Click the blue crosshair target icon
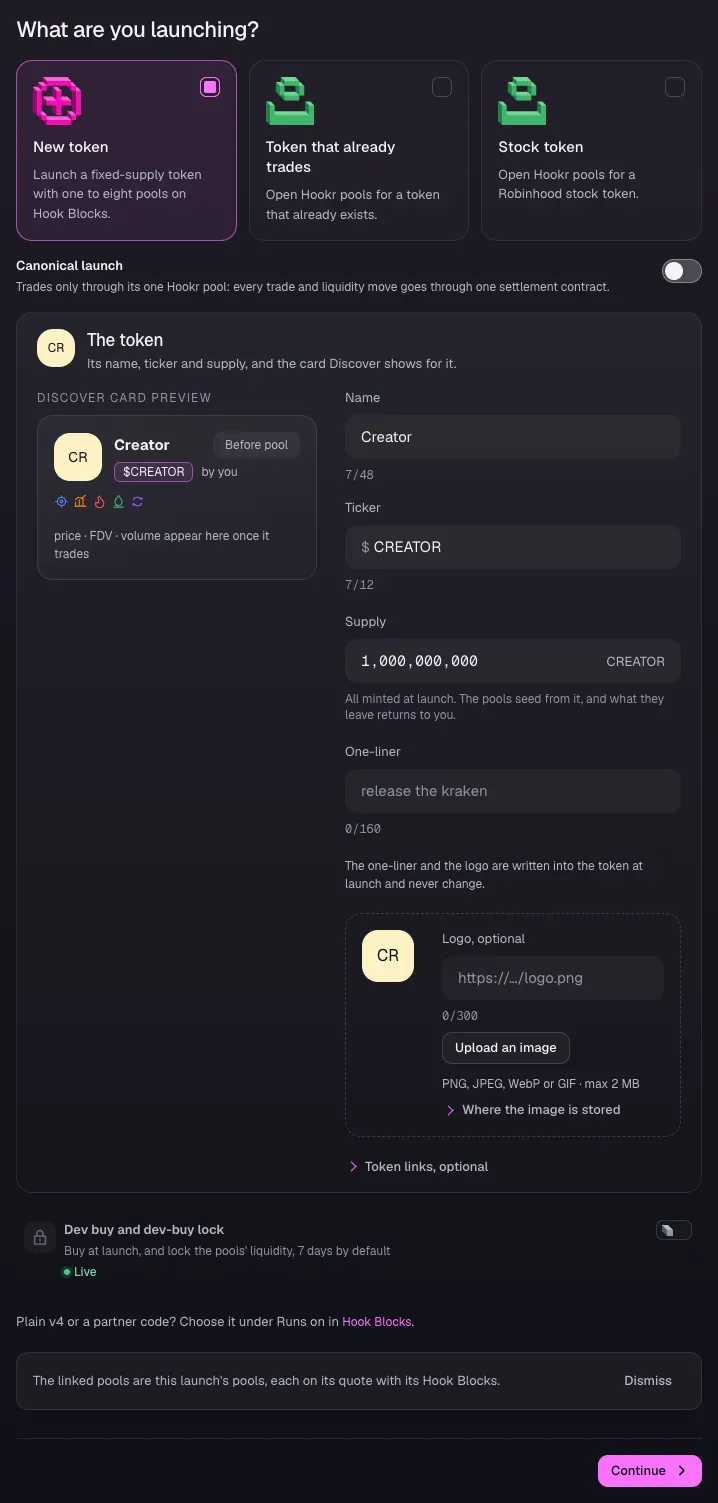This screenshot has height=1503, width=718. [61, 501]
